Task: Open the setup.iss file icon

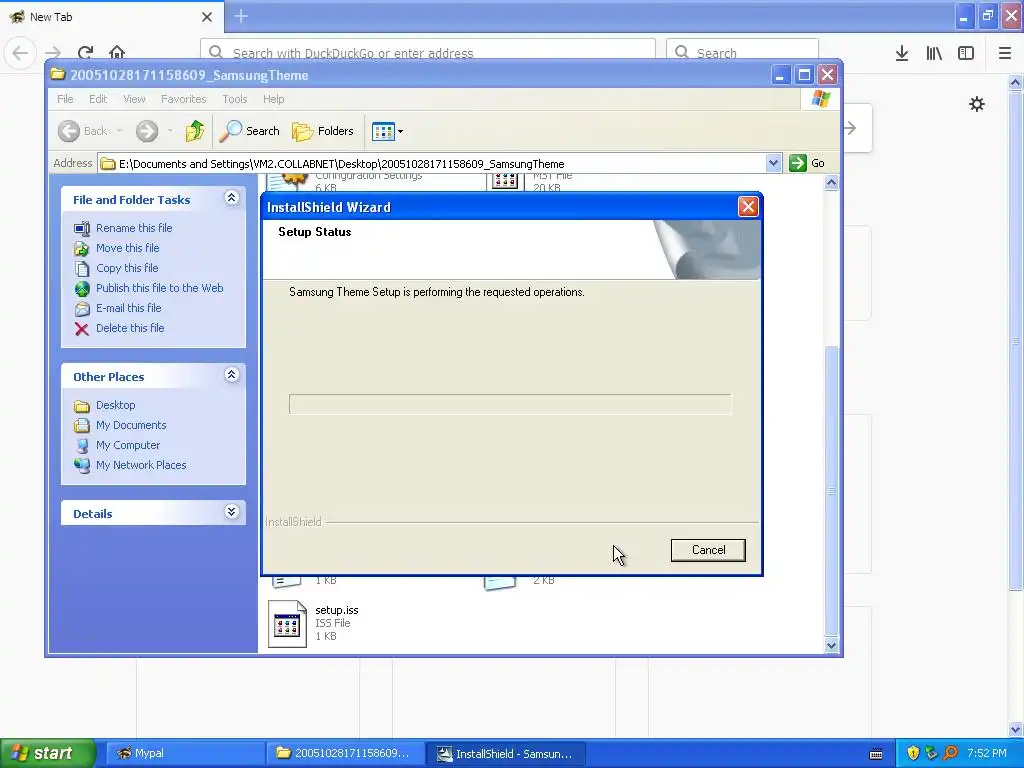Action: (x=287, y=624)
